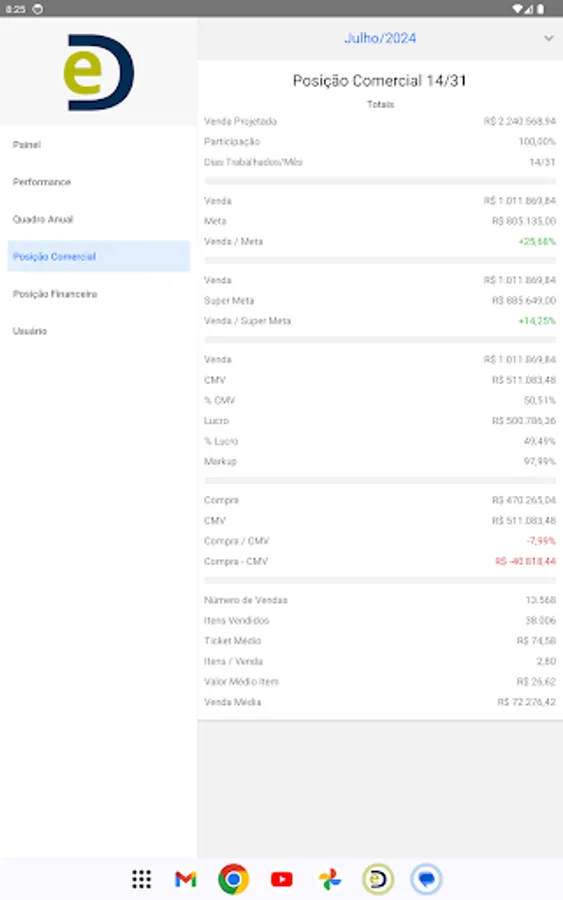Open YouTube from the dock

click(281, 879)
